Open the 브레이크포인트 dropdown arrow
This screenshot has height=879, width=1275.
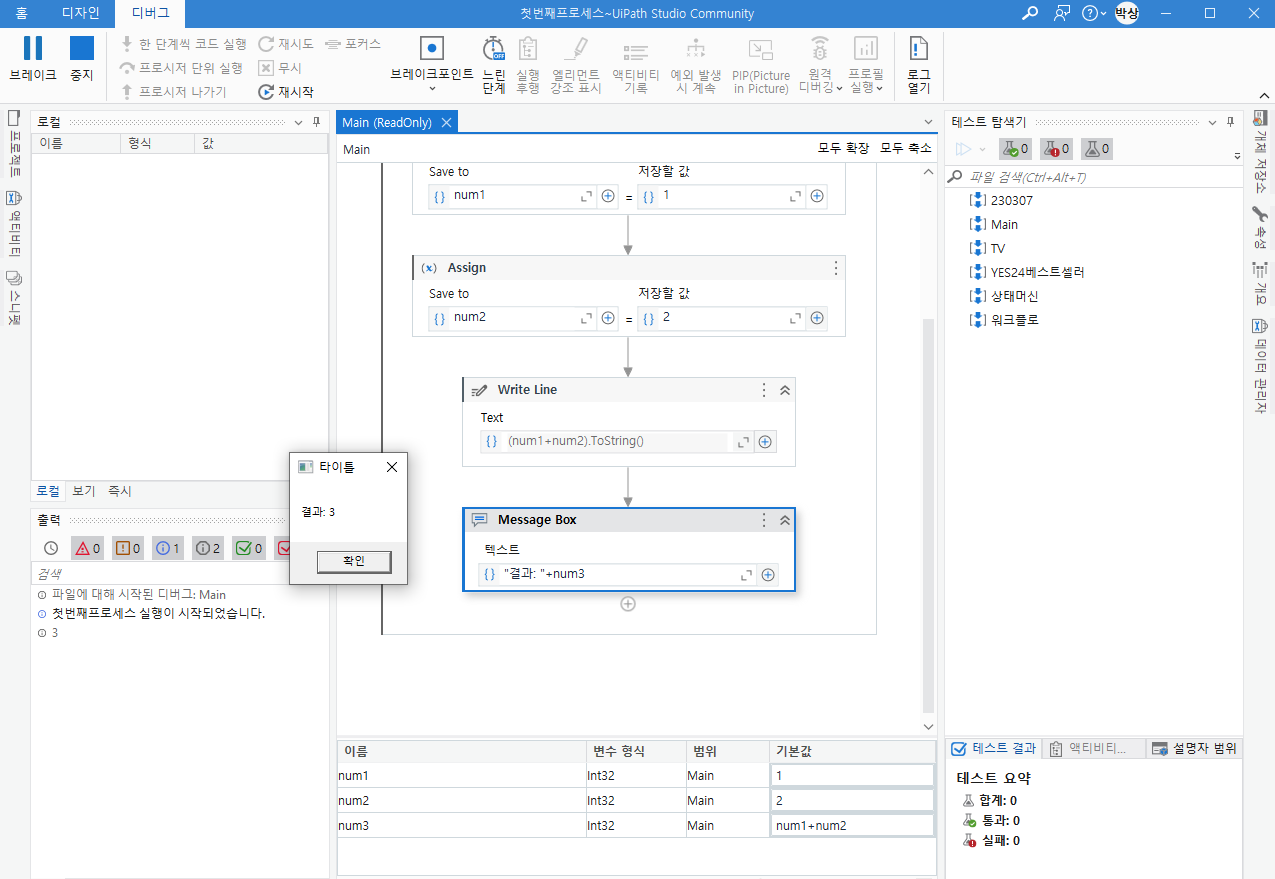coord(432,87)
